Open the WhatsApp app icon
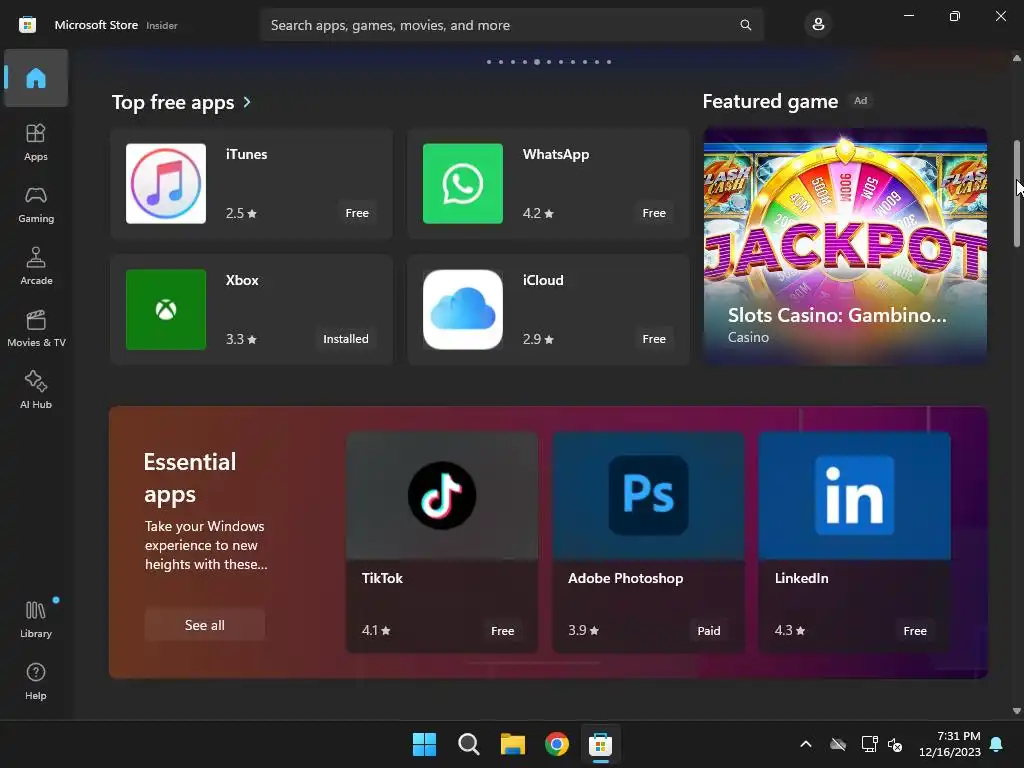The image size is (1024, 768). (462, 184)
